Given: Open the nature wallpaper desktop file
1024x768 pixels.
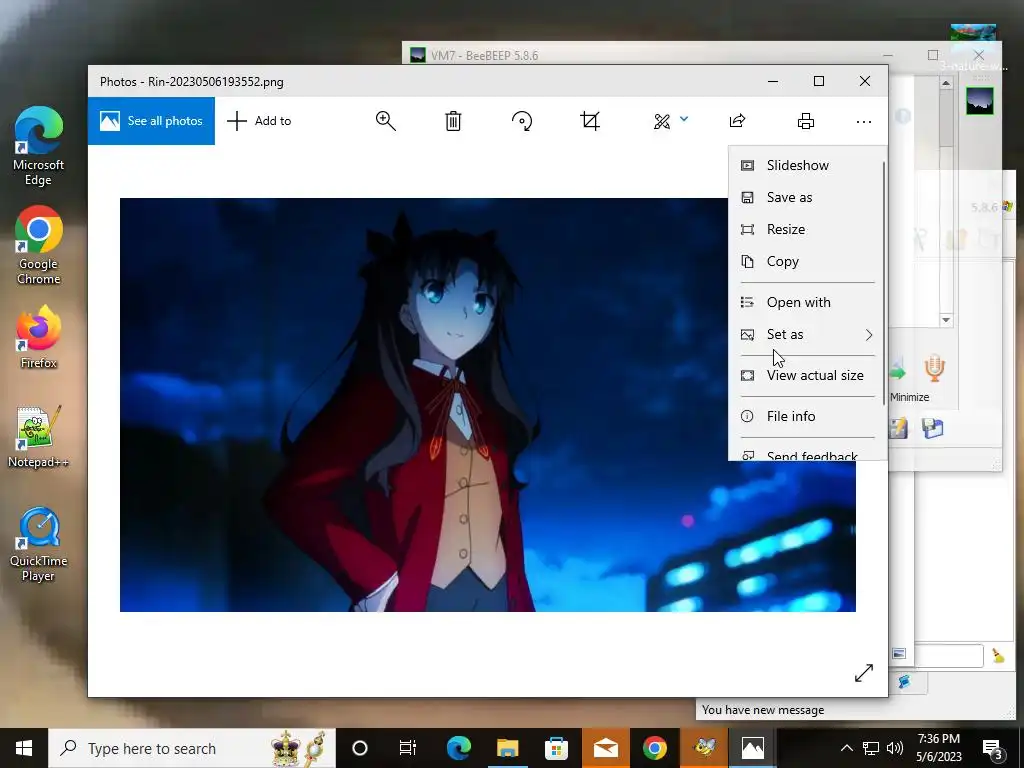Looking at the screenshot, I should pos(973,48).
